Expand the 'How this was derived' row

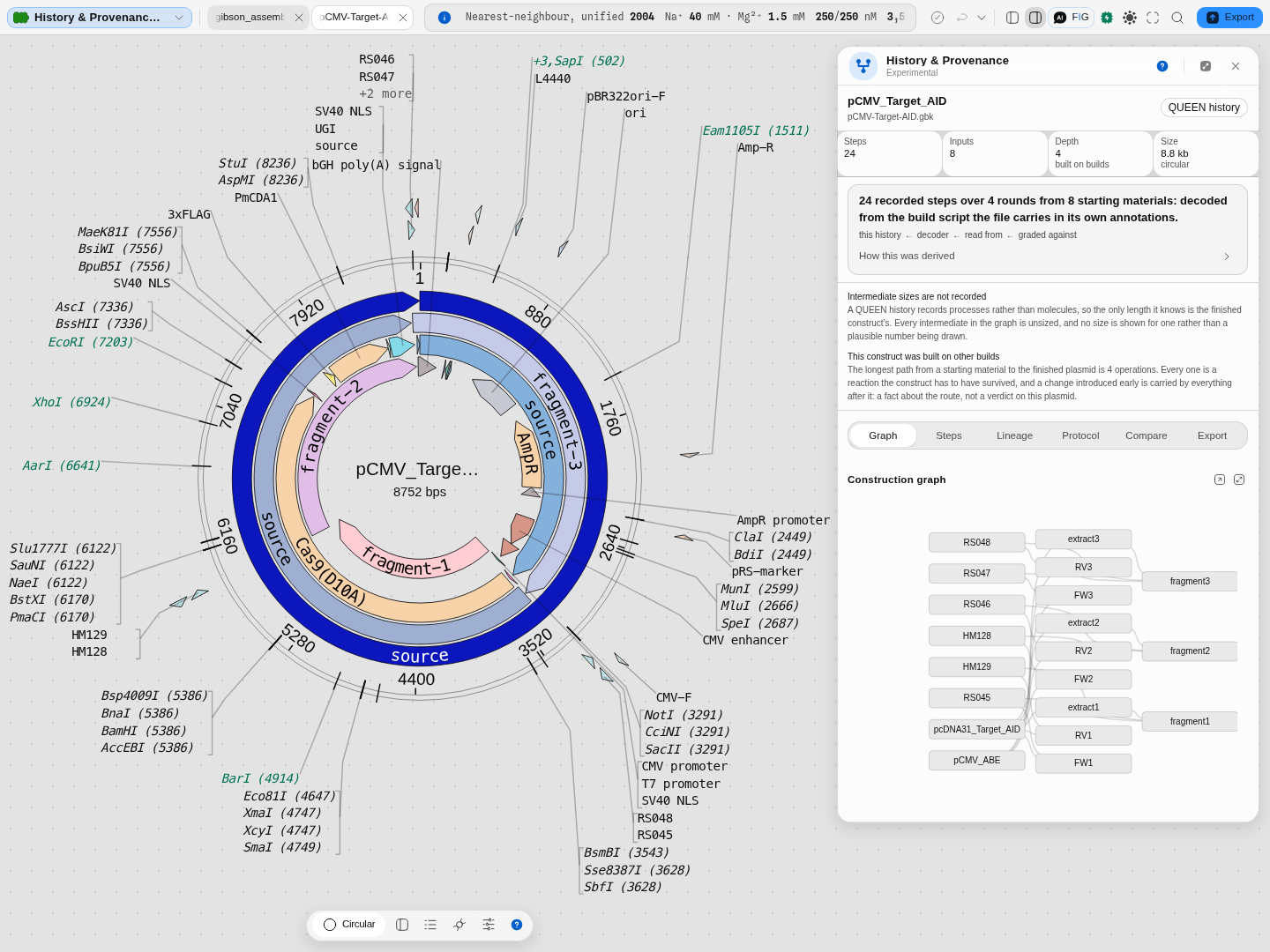coord(1048,257)
